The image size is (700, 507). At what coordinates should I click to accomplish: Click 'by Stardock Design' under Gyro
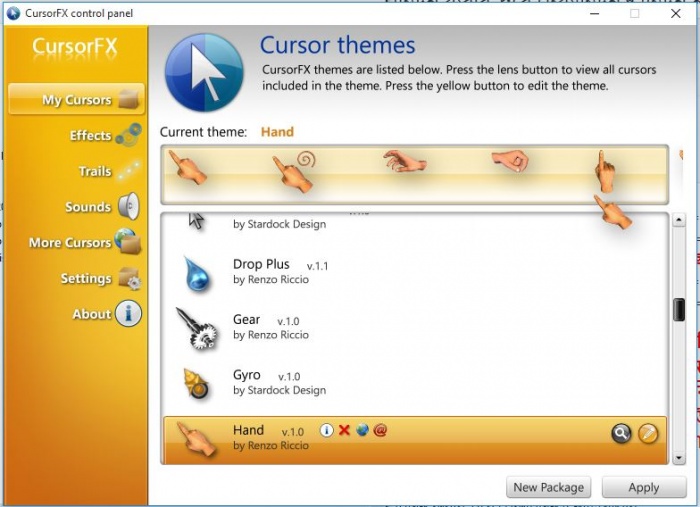point(279,390)
